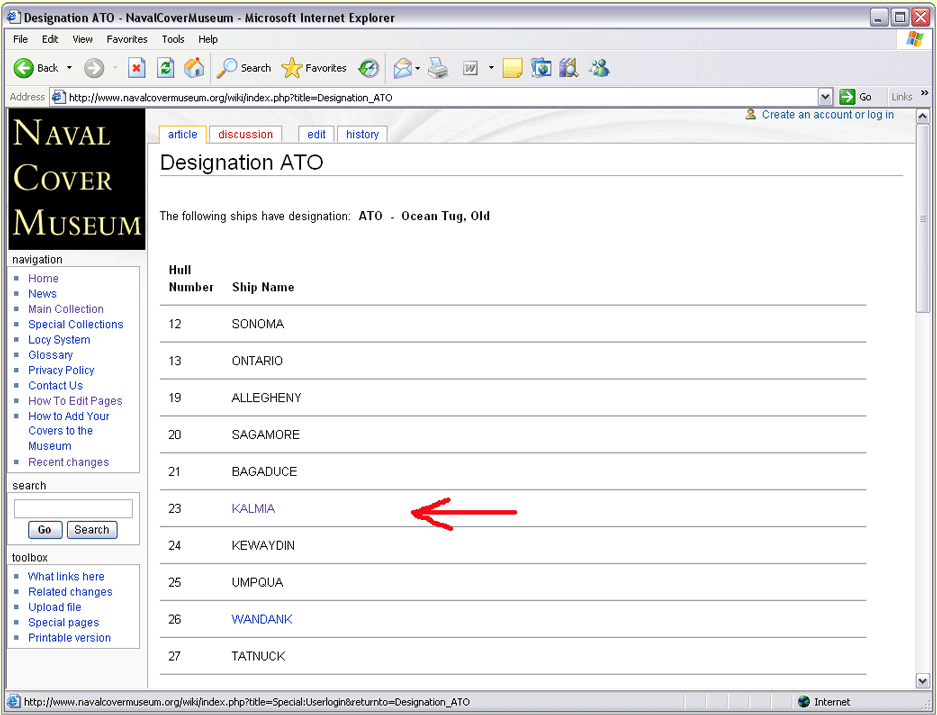Open the Messenger people icon
The height and width of the screenshot is (715, 937).
(x=599, y=68)
